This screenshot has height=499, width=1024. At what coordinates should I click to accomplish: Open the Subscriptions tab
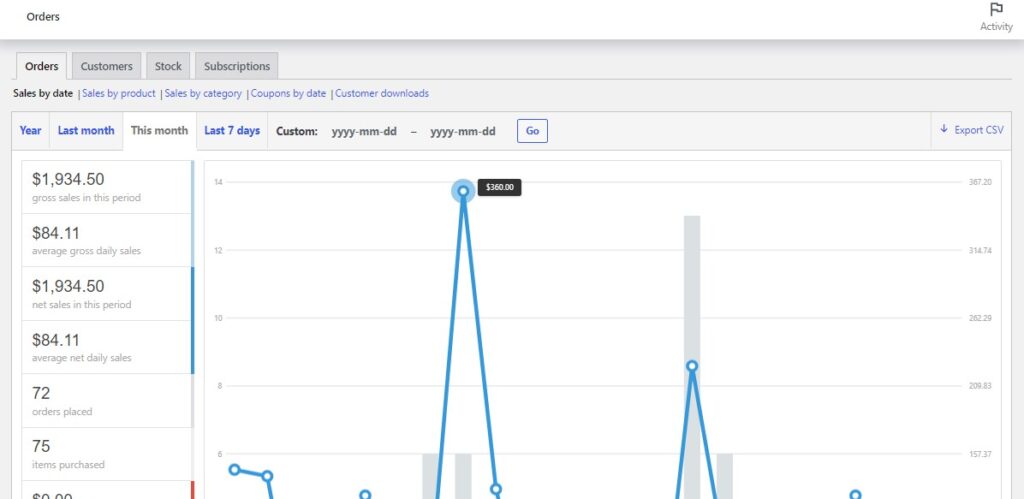[236, 66]
